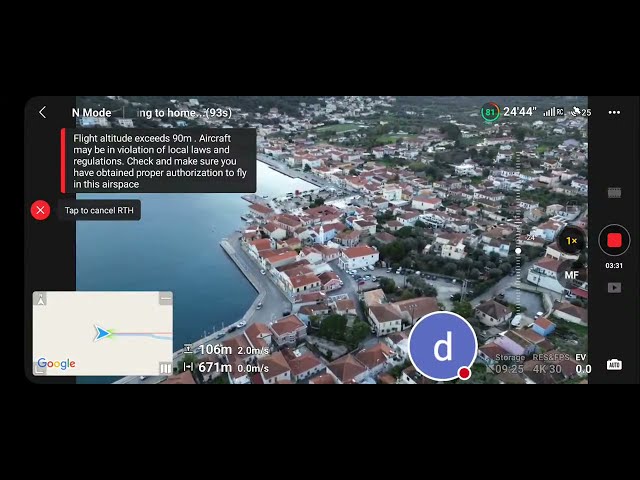Open the RES&FPS 4K 30 setting
This screenshot has width=640, height=480.
coord(551,364)
